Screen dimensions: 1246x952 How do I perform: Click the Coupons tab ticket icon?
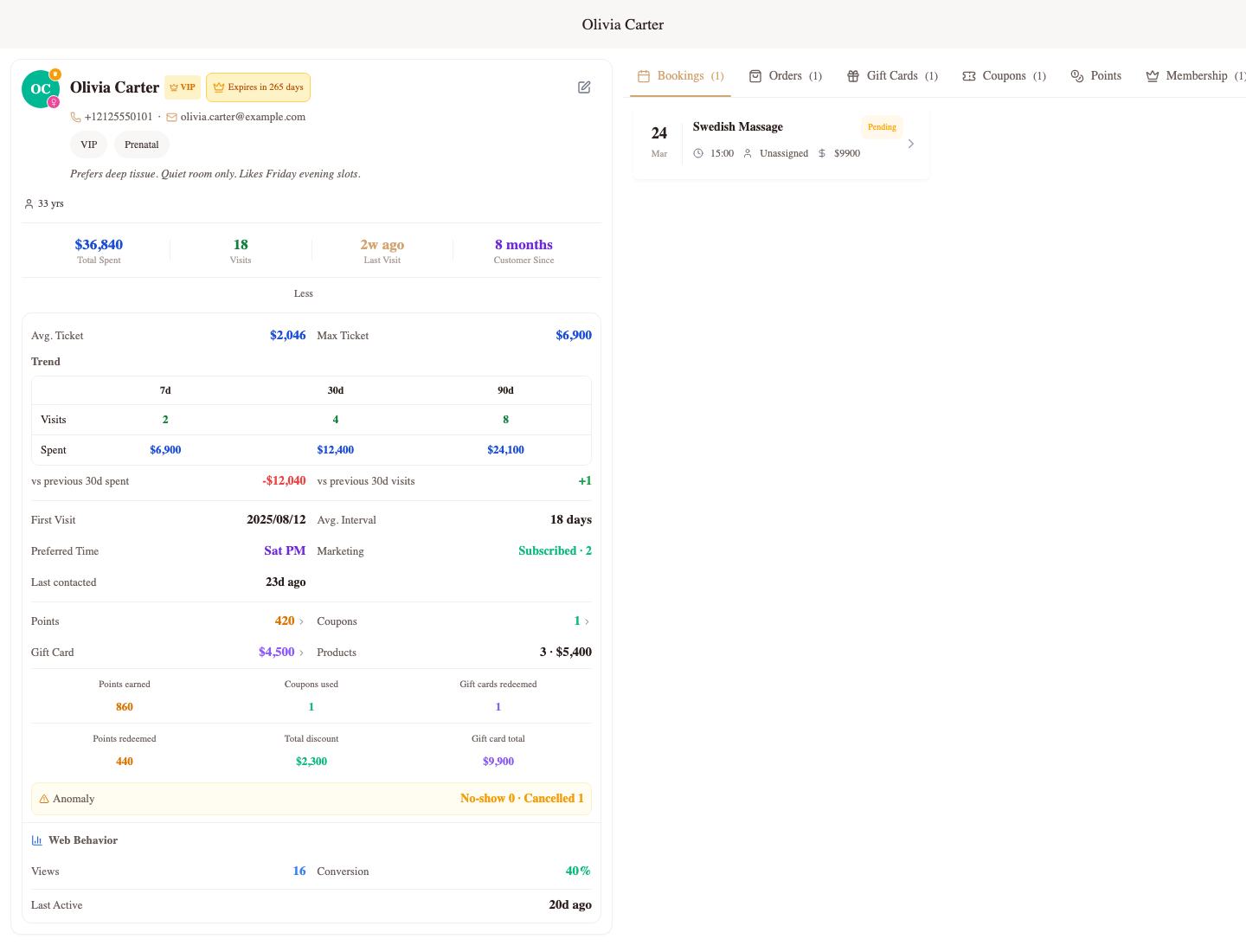pos(969,76)
